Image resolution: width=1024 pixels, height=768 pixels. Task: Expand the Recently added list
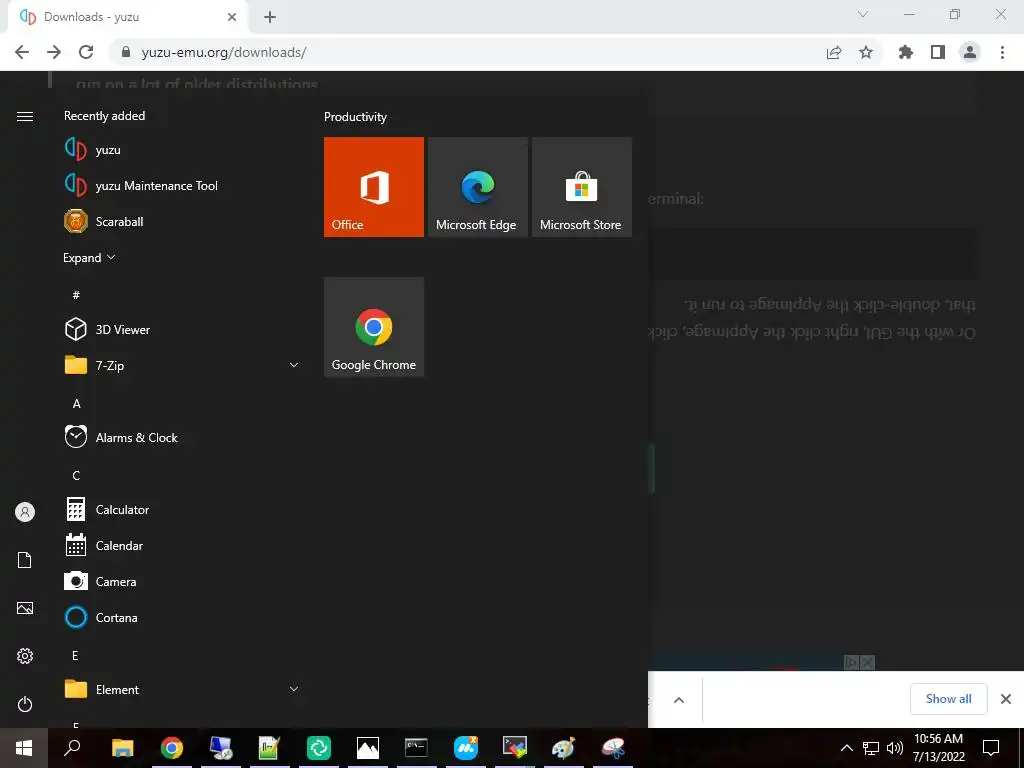(x=89, y=258)
